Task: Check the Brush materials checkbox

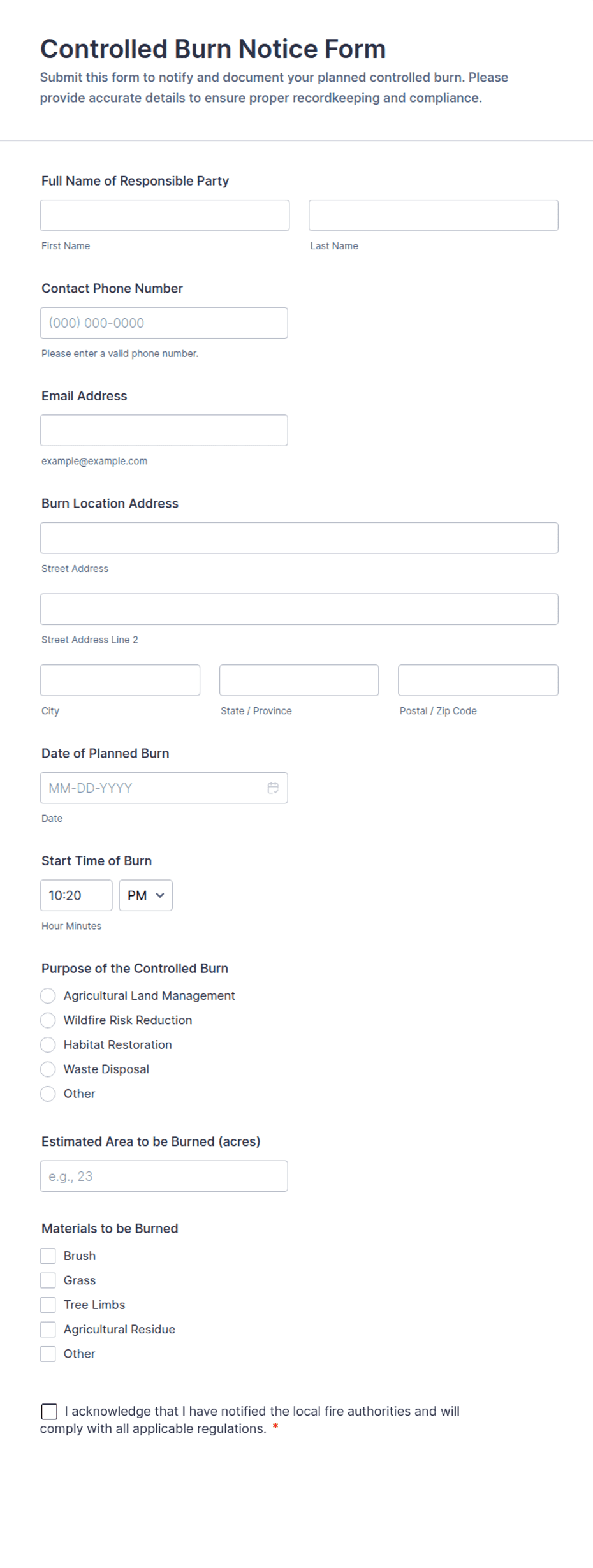Action: (48, 1256)
